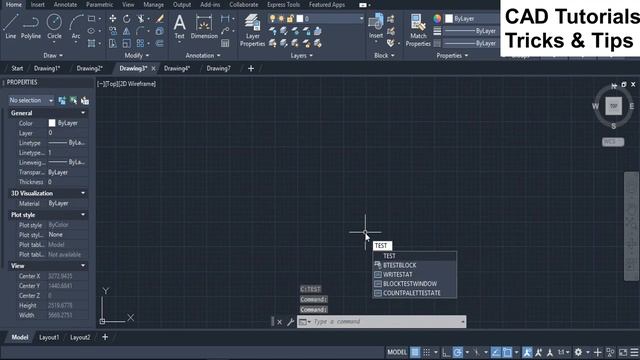Collapse the General section
Image resolution: width=640 pixels, height=360 pixels.
[83, 113]
